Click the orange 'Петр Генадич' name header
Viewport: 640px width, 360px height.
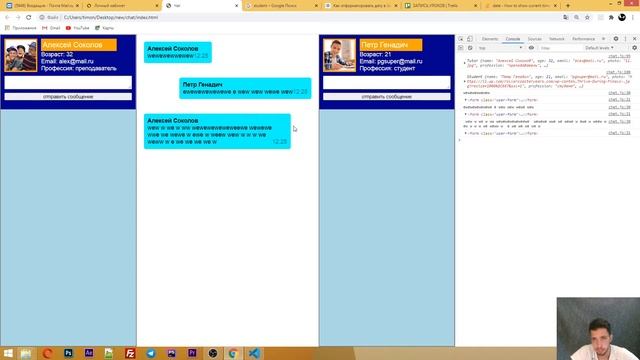[391, 45]
